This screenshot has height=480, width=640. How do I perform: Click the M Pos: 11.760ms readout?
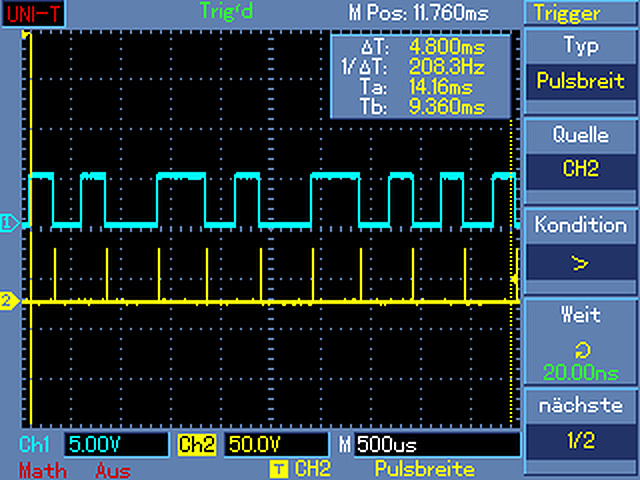[419, 13]
